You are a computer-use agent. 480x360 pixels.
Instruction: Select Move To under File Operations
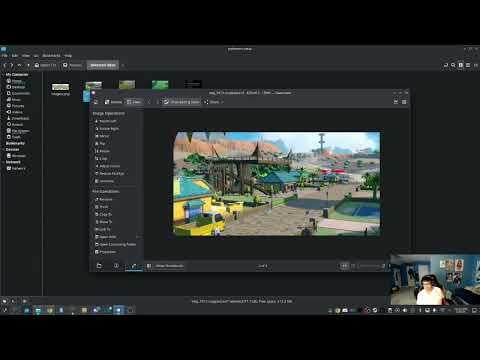pyautogui.click(x=104, y=222)
